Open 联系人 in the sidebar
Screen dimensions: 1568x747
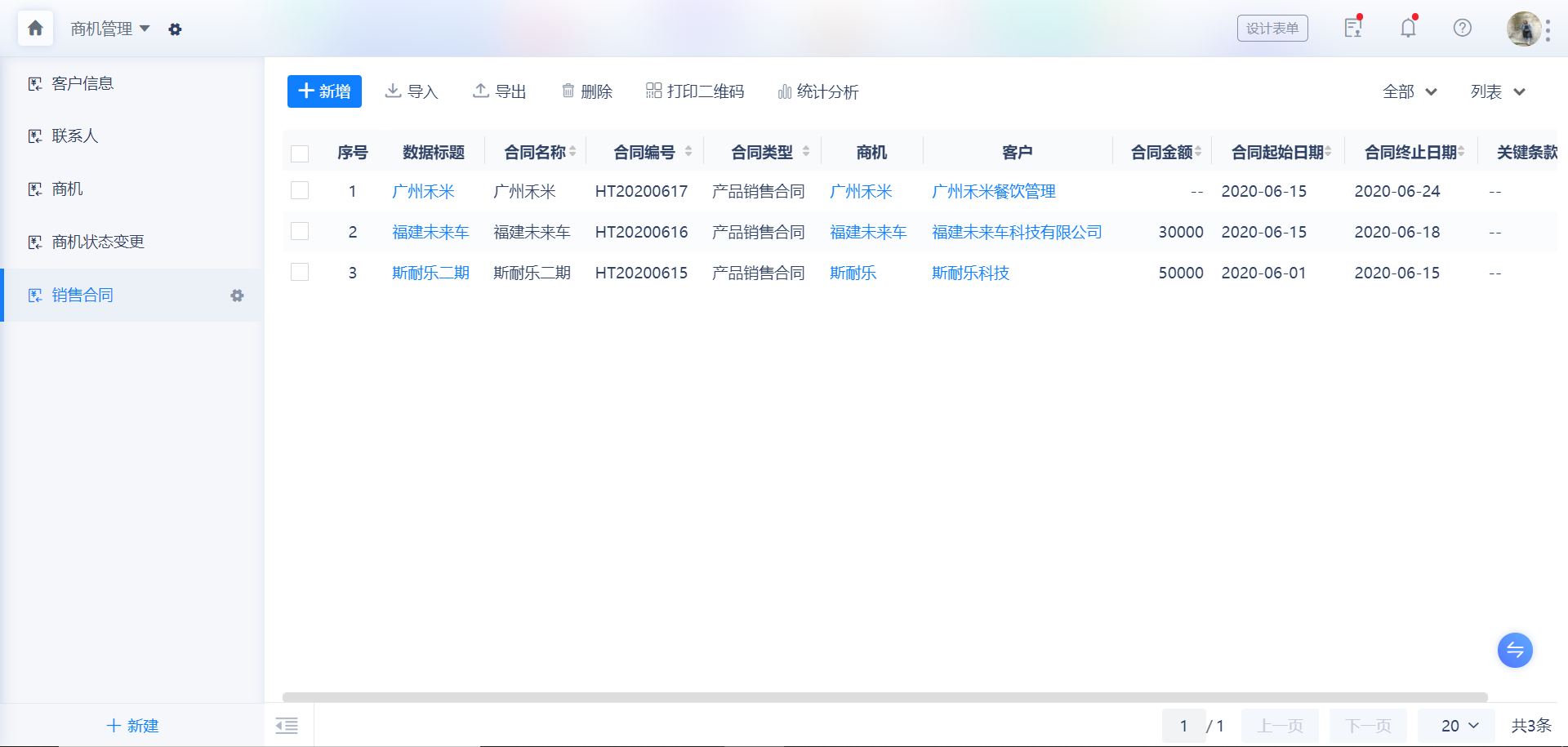(x=132, y=136)
